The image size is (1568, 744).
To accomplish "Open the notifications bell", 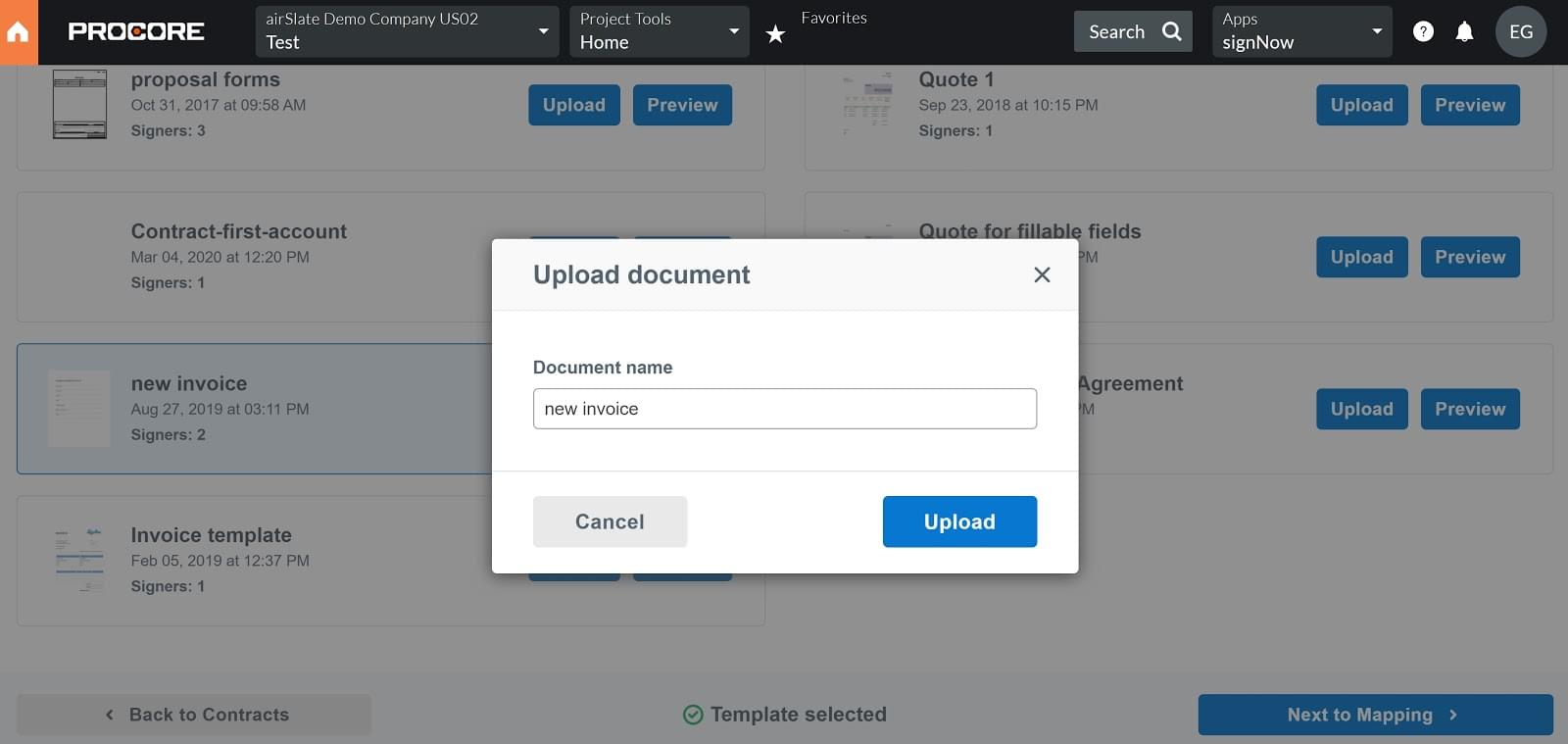I will pos(1464,31).
